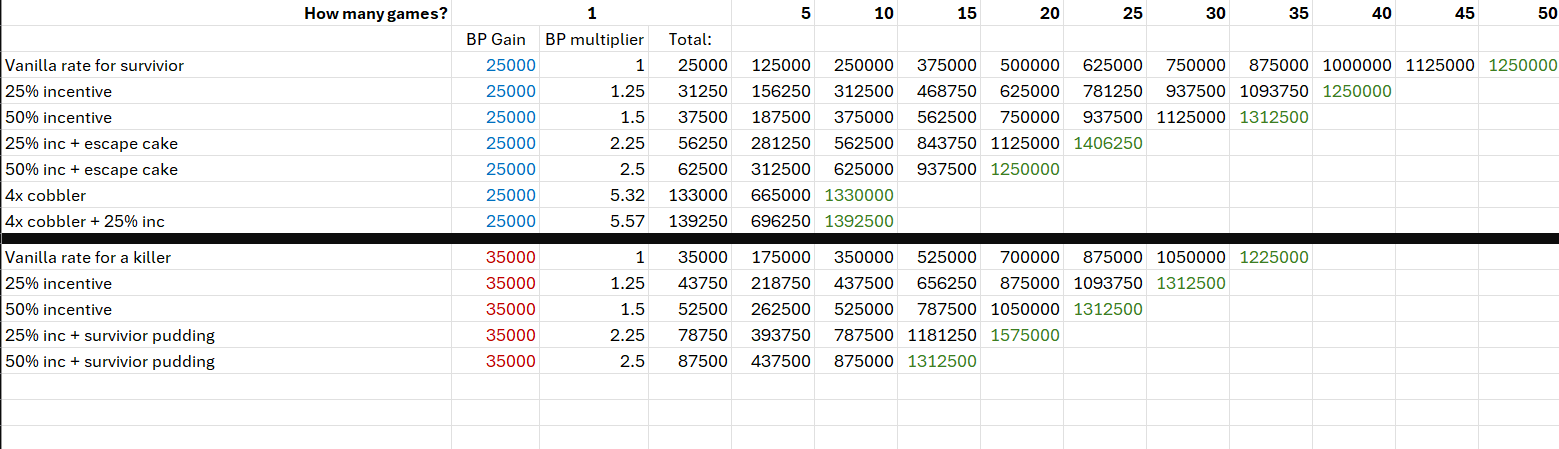
Task: Select the 'Vanilla rate for a killer' label
Action: pos(226,257)
